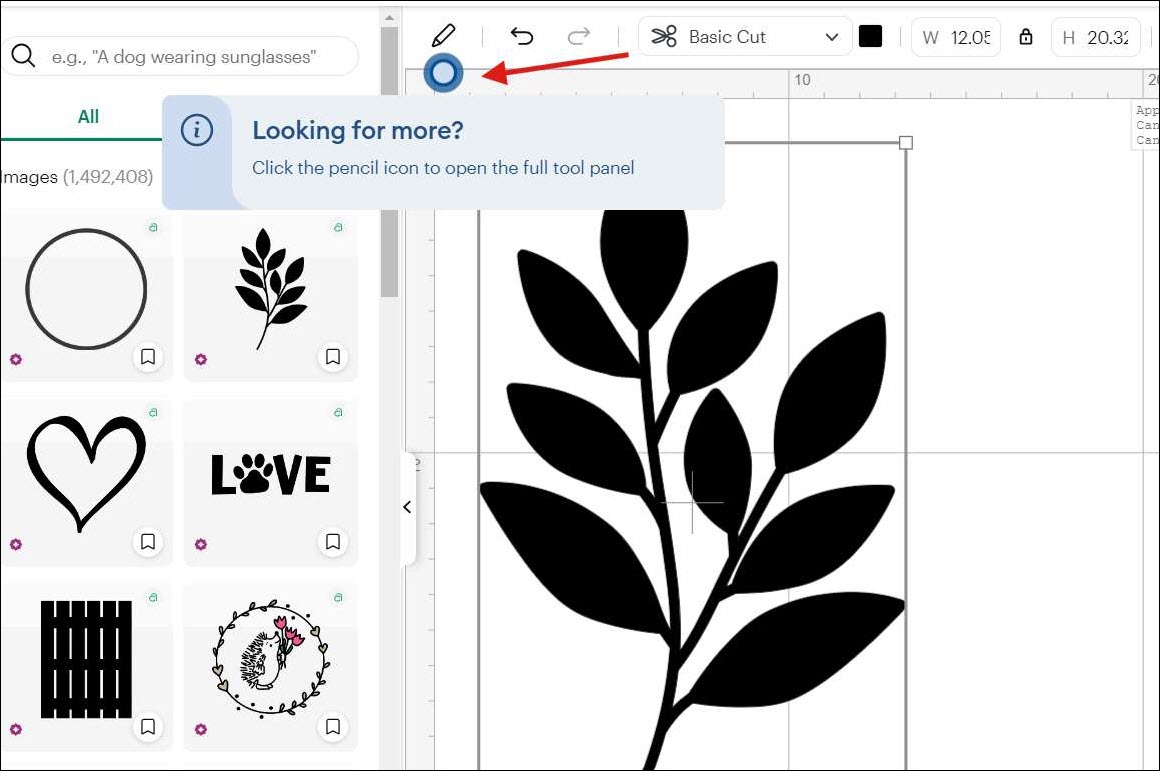
Task: Click the Redo icon
Action: point(578,34)
